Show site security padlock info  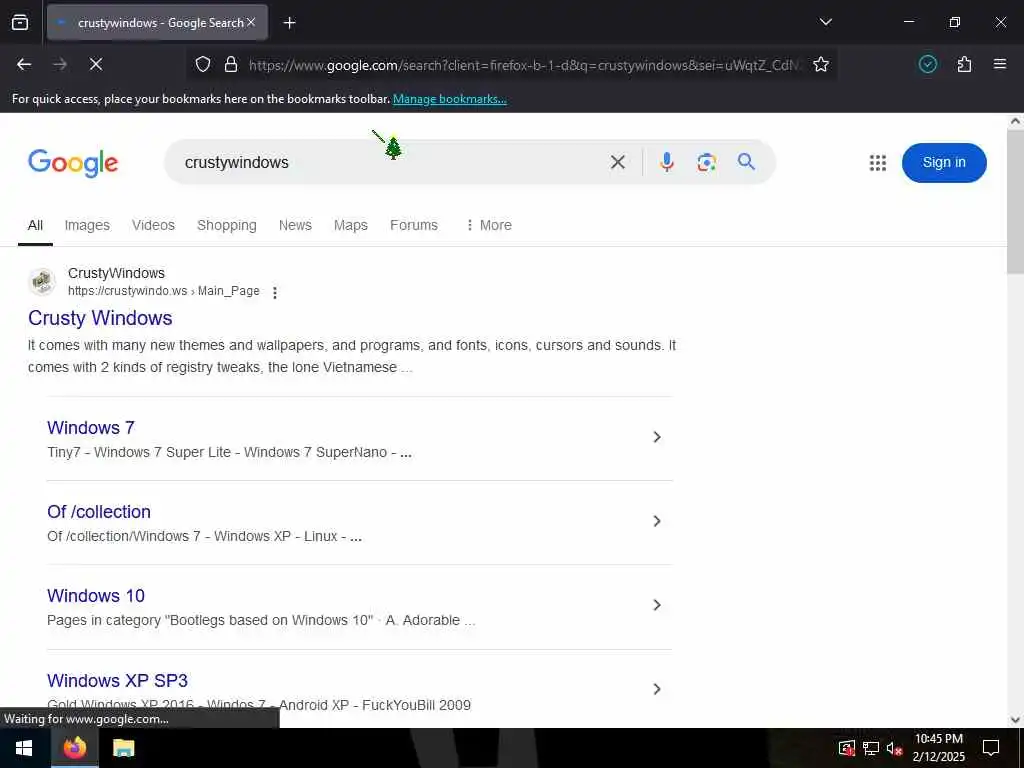[x=231, y=64]
